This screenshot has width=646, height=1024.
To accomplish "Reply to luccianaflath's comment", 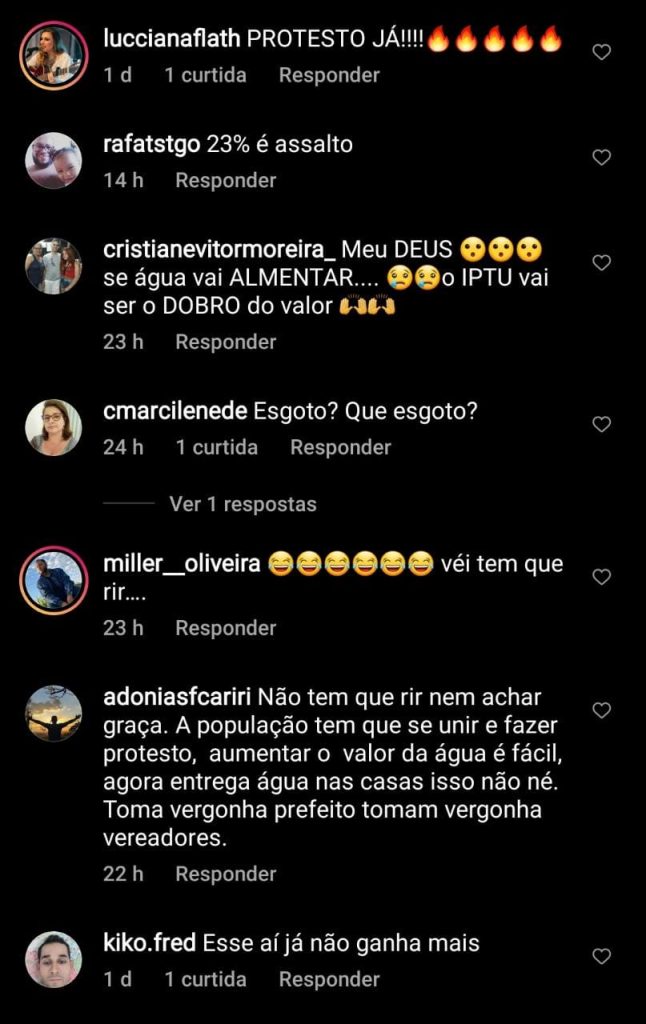I will (x=329, y=75).
